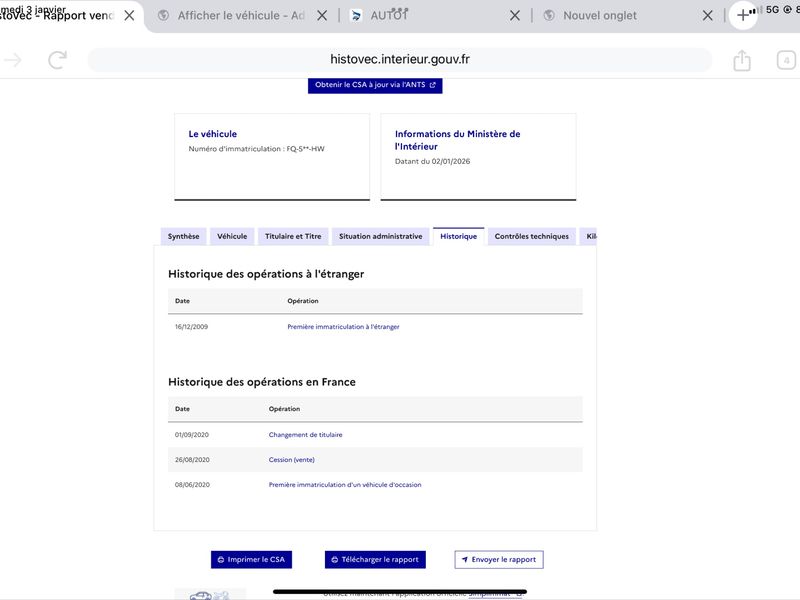Click the 'Envoyer le rapport' button
This screenshot has width=800, height=600.
pyautogui.click(x=498, y=560)
